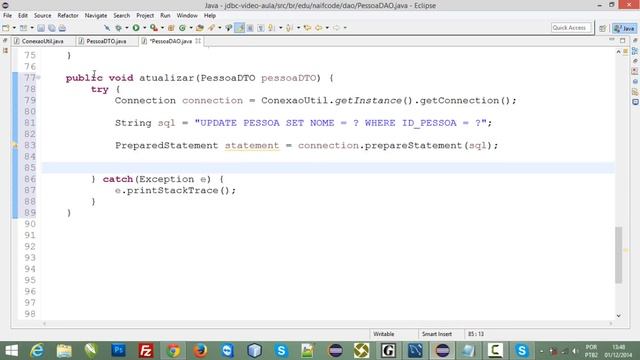Screen dimensions: 640x360
Task: Open the New Java Class dropdown arrow
Action: [191, 28]
